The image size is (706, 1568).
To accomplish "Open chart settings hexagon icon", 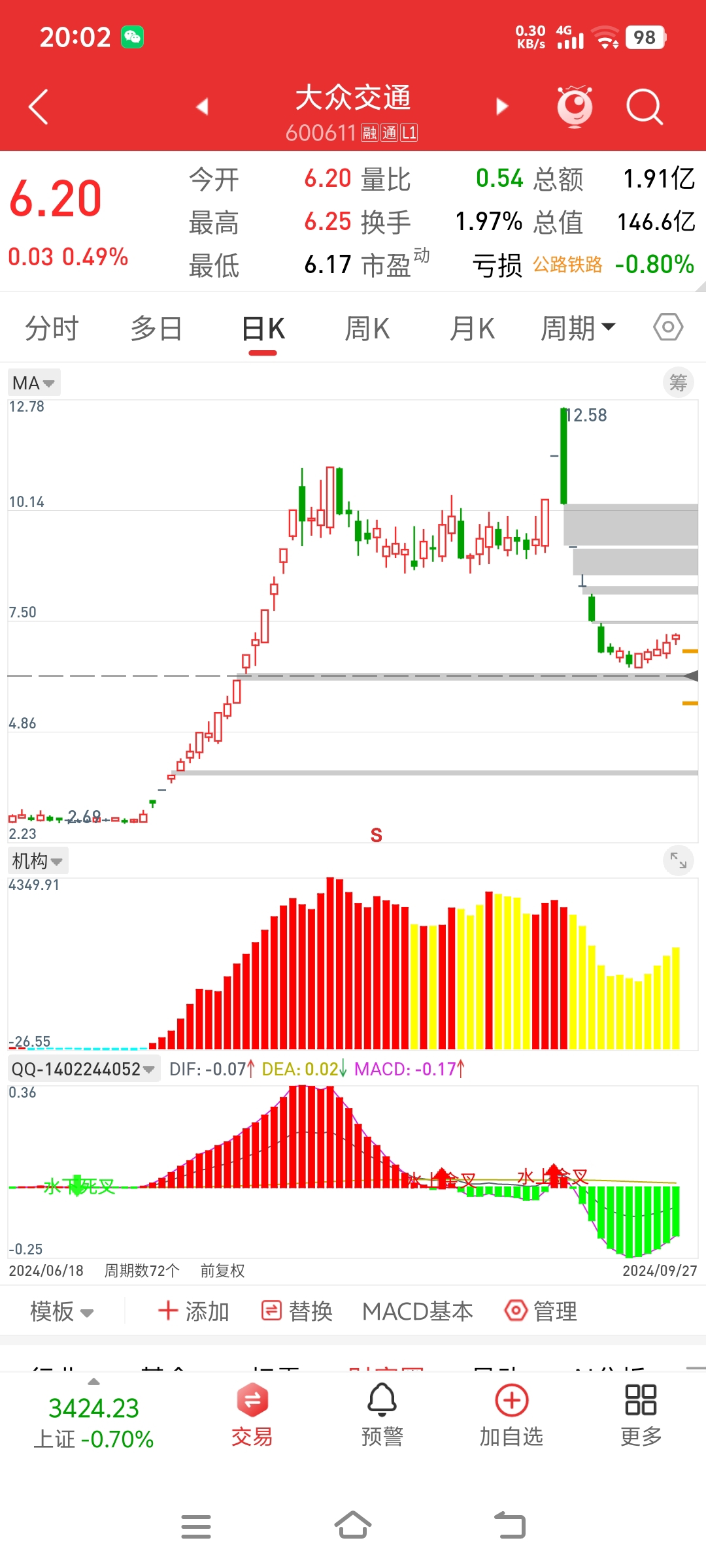I will pos(668,327).
